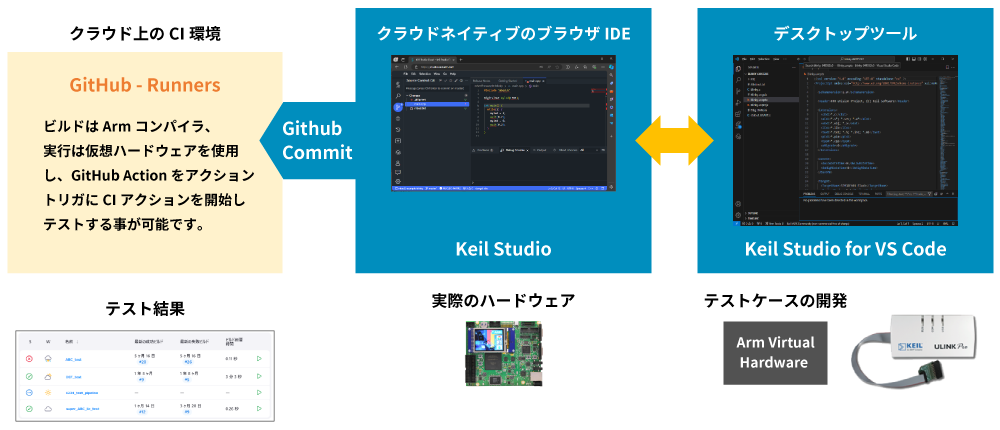Open File menu in VS Code window
The image size is (1000, 430).
(x=744, y=59)
